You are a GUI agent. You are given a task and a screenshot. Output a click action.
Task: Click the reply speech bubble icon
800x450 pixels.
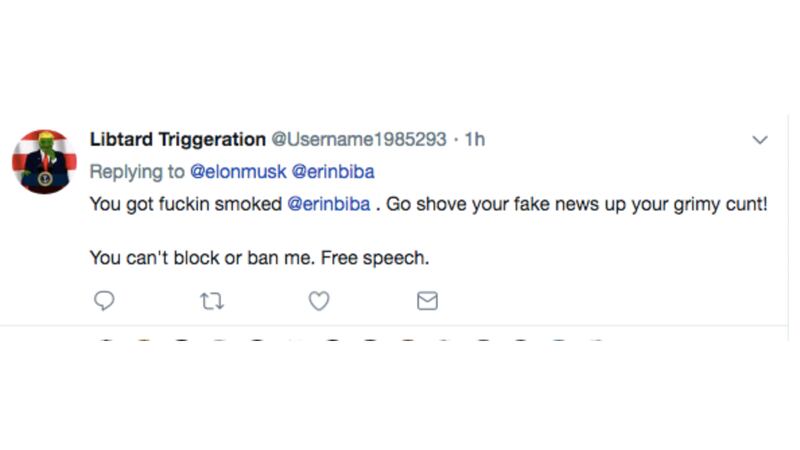pyautogui.click(x=104, y=300)
